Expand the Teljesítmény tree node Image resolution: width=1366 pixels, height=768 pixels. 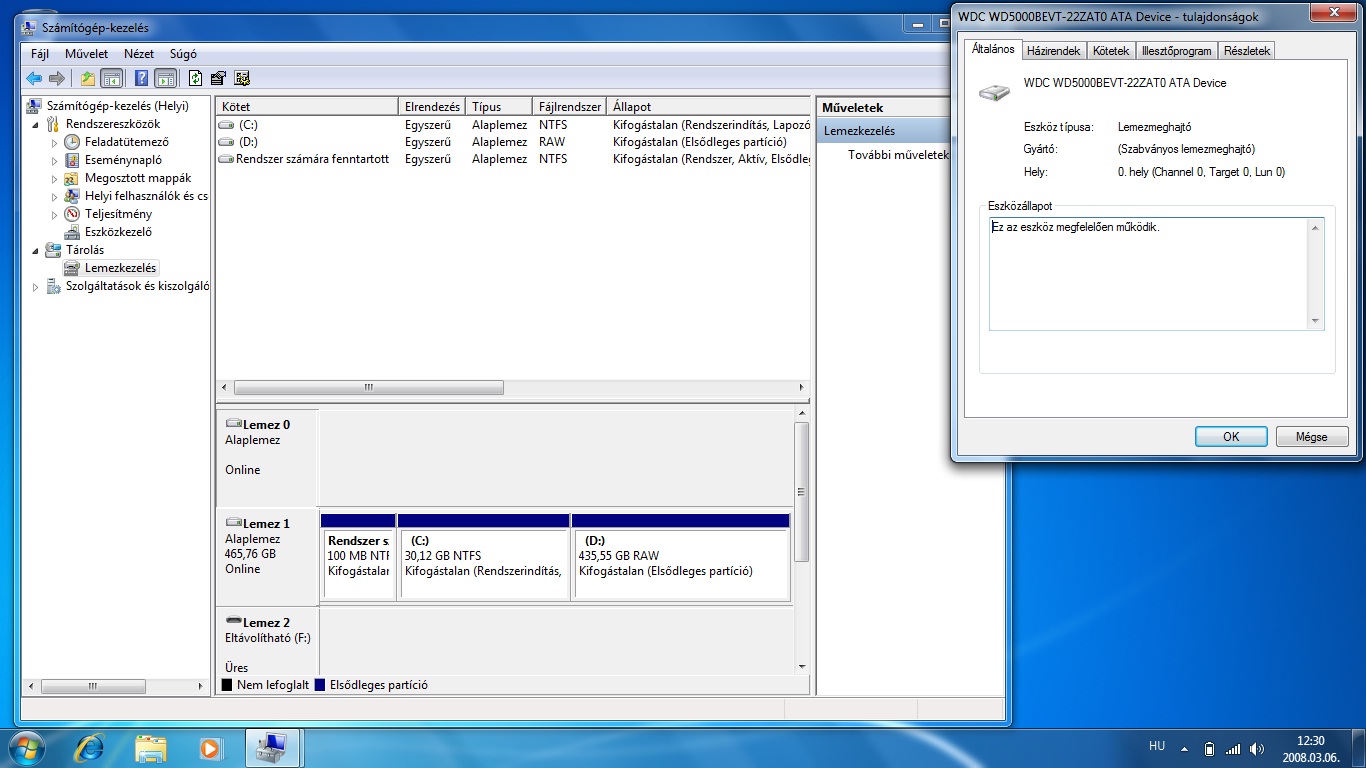[x=56, y=215]
